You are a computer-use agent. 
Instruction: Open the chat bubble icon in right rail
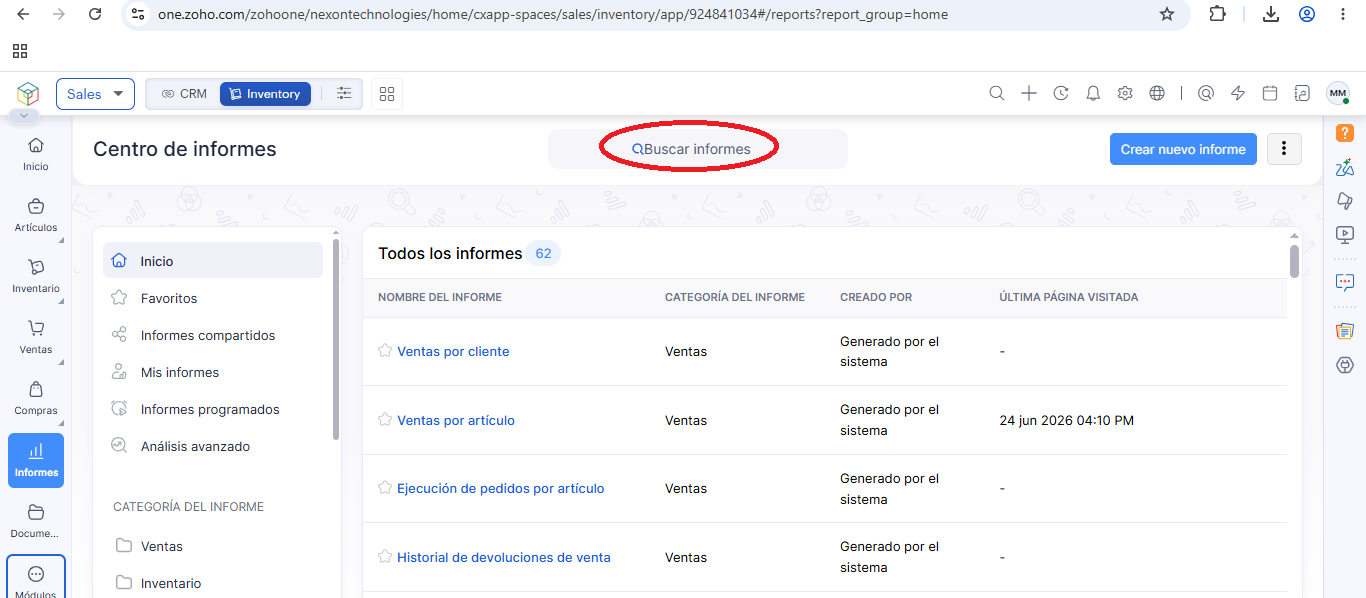pos(1345,282)
